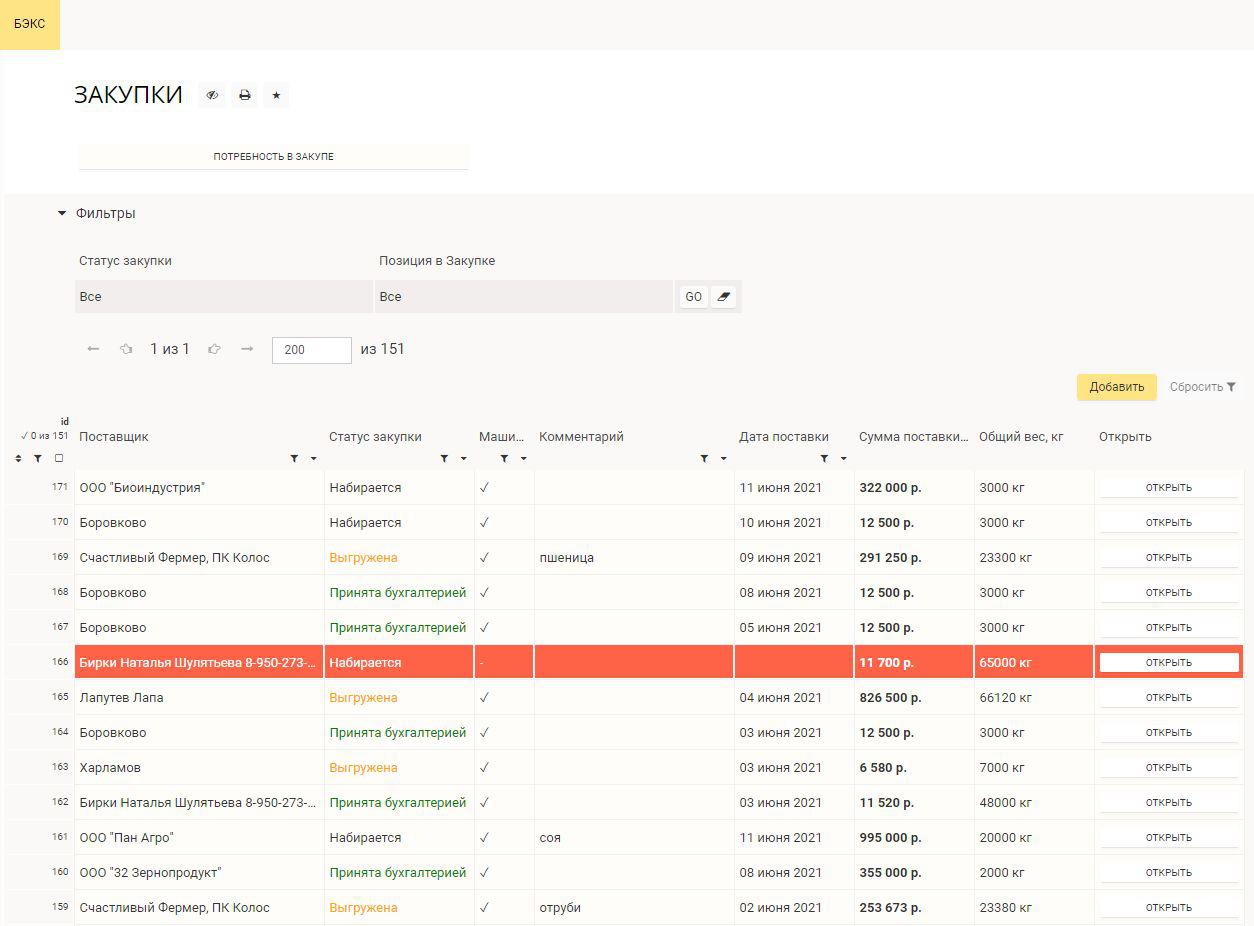Go to previous page with left arrow
The width and height of the screenshot is (1254, 926).
(93, 349)
